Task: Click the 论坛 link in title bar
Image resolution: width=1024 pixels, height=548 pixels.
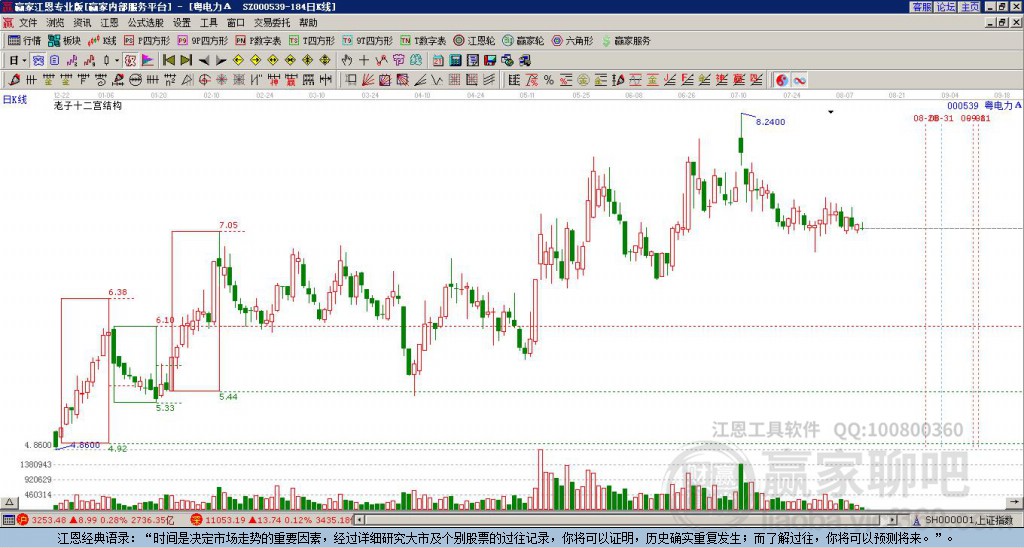Action: [x=945, y=7]
